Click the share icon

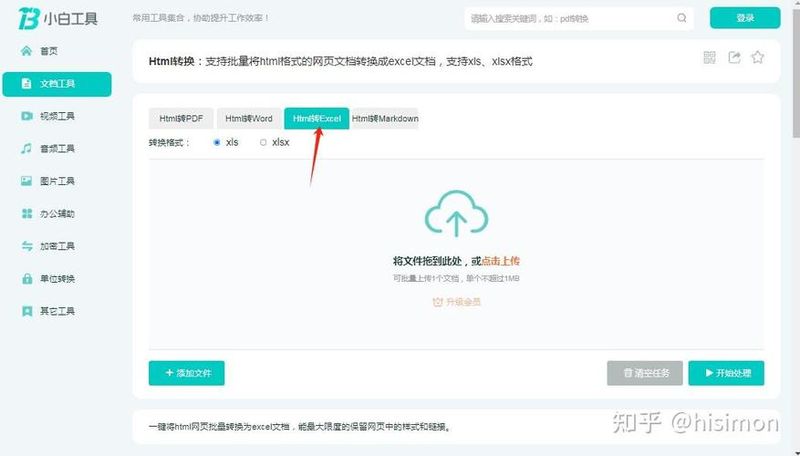pyautogui.click(x=734, y=57)
